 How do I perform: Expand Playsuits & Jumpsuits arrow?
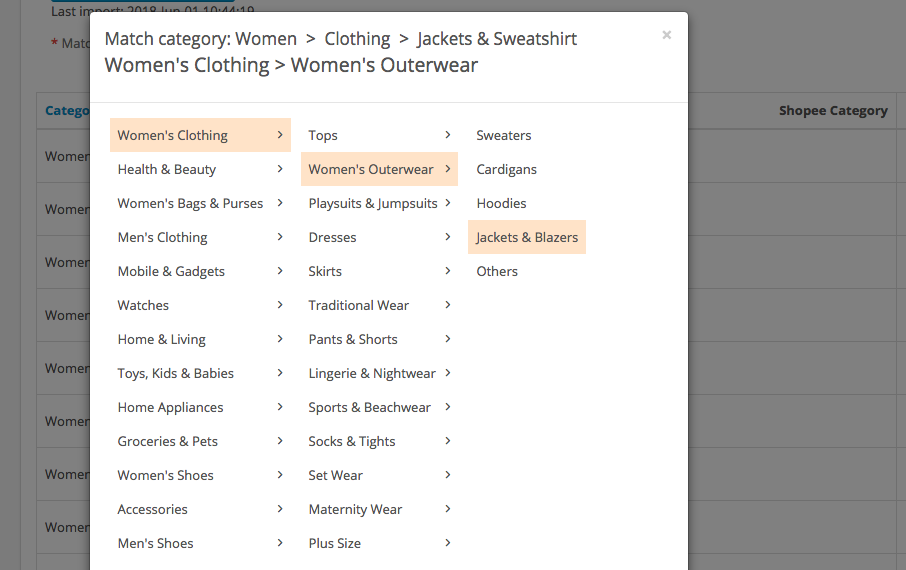point(448,203)
